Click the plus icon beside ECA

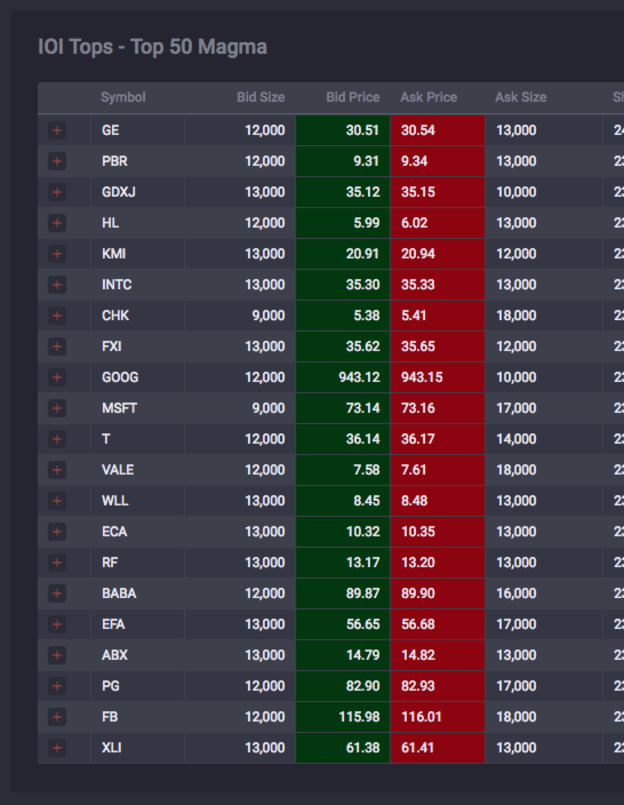click(57, 531)
